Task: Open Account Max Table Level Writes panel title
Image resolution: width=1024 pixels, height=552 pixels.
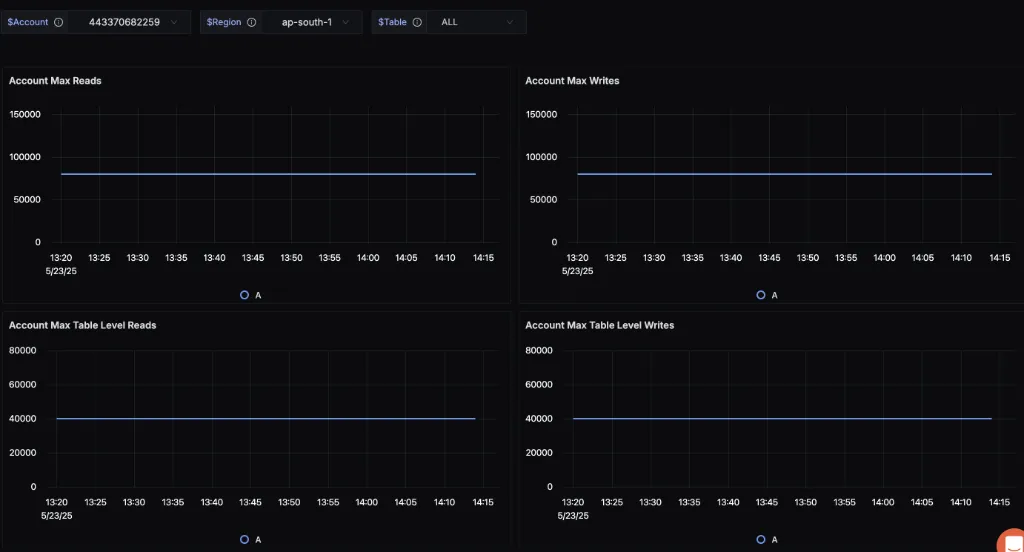Action: (x=599, y=325)
